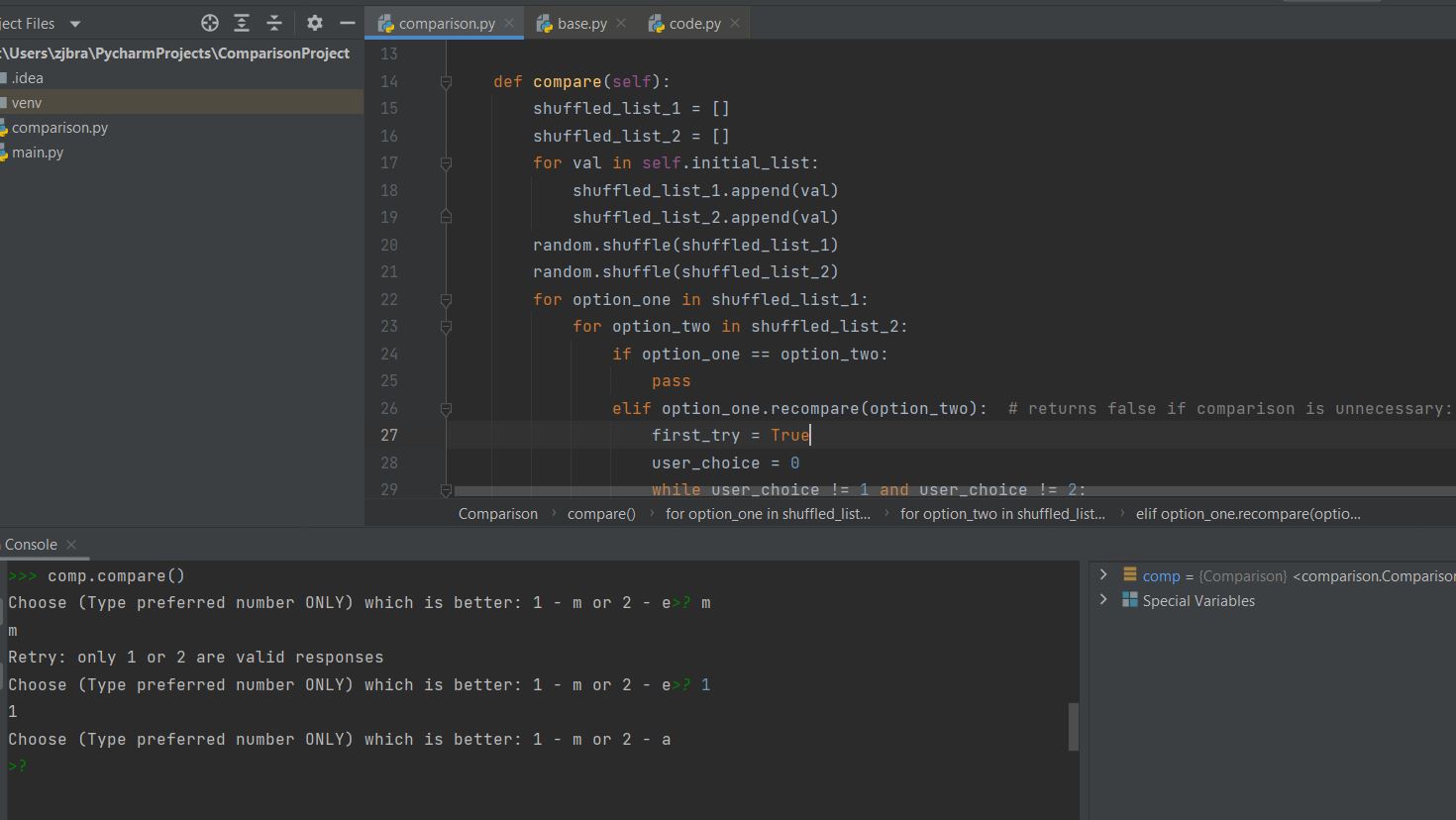Switch to the code.py editor tab

point(694,24)
